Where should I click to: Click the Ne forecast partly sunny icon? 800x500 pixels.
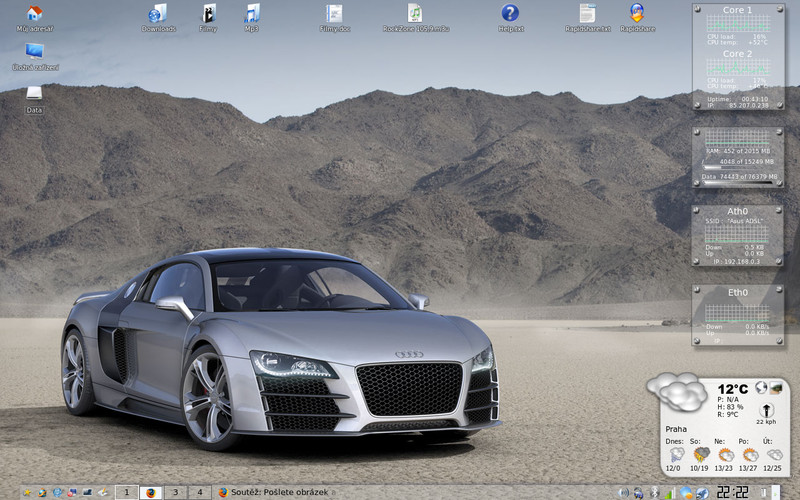(726, 454)
